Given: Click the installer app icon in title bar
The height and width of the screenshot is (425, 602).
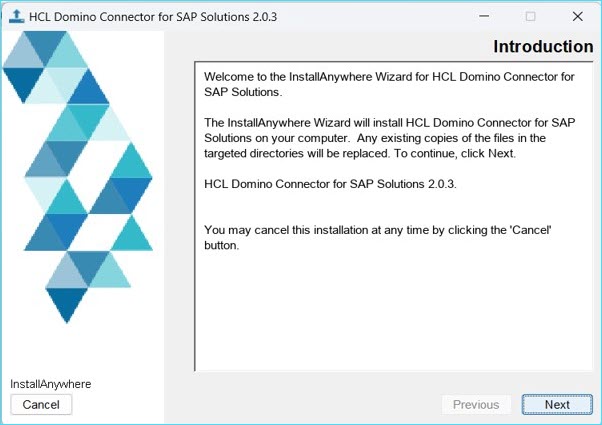Looking at the screenshot, I should (x=15, y=16).
